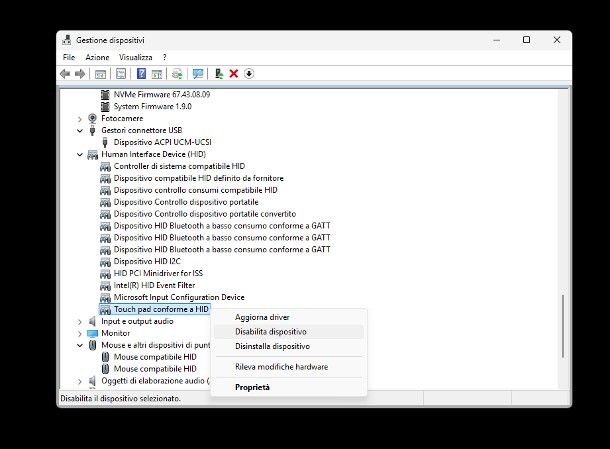The width and height of the screenshot is (610, 449).
Task: Click the Mouse e altri dispositivi category icon
Action: click(92, 345)
